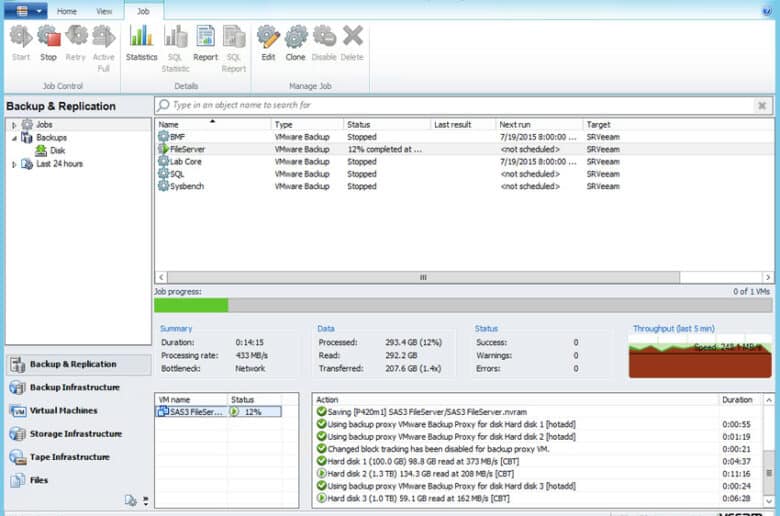Open Backup & Replication navigation view
Image resolution: width=780 pixels, height=516 pixels.
click(x=79, y=364)
